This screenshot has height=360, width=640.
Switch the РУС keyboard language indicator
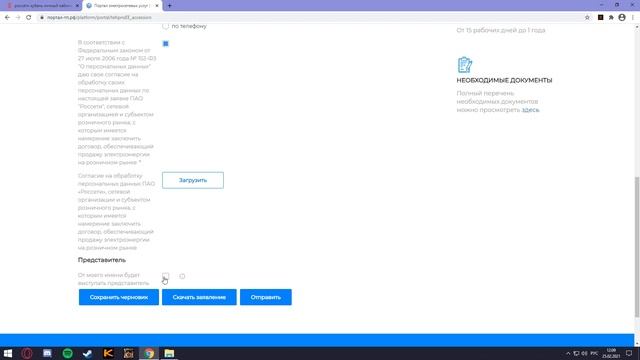click(x=594, y=353)
